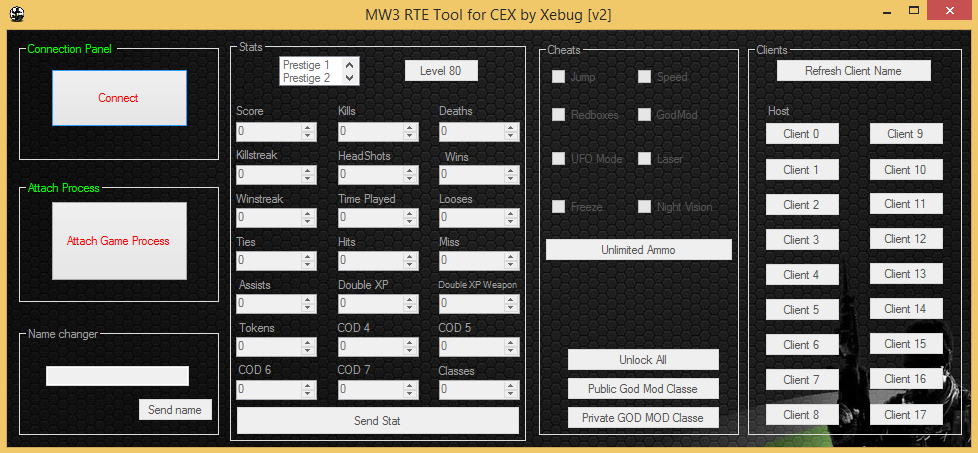
Task: Click the Looses spinner arrows
Action: pos(511,218)
